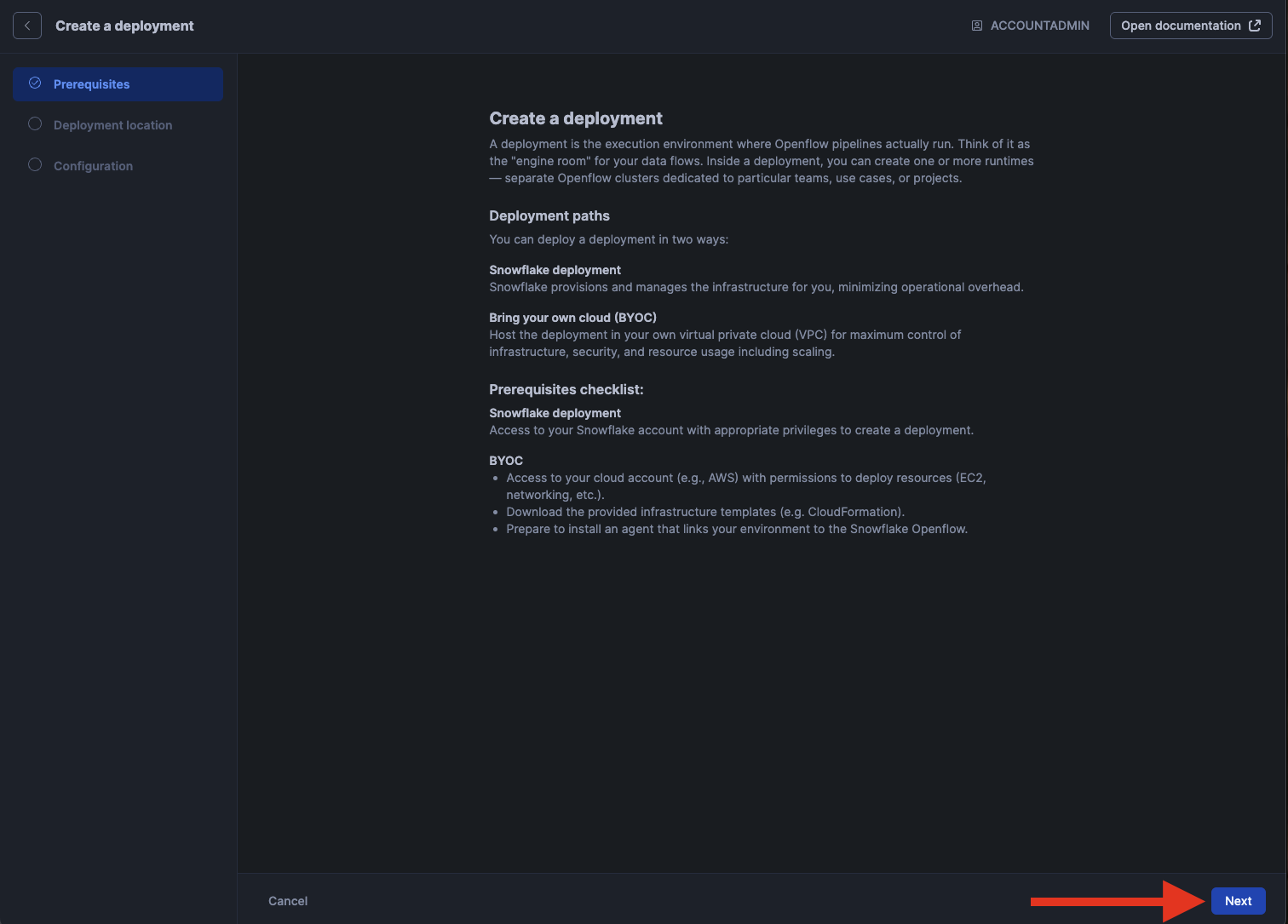Open the ACCOUNTADMIN role label
The width and height of the screenshot is (1288, 924).
pos(1039,26)
